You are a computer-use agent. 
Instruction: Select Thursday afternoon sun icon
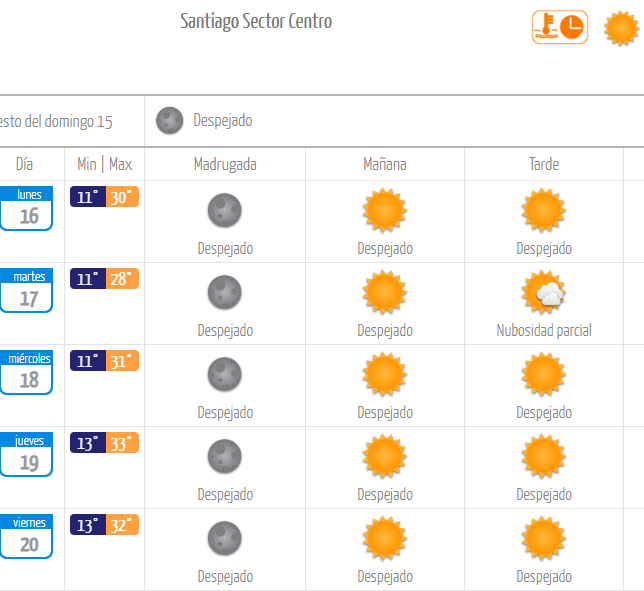coord(543,456)
